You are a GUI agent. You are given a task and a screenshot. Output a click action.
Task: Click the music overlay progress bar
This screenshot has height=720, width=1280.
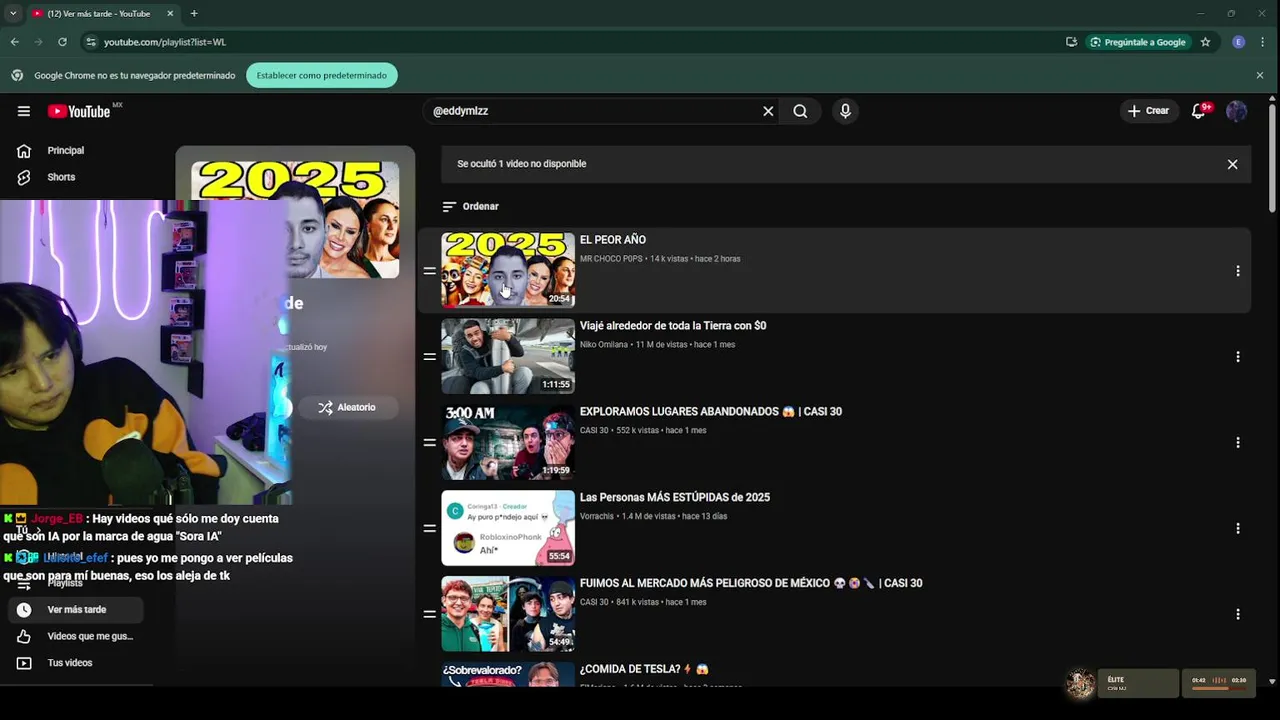click(1218, 689)
